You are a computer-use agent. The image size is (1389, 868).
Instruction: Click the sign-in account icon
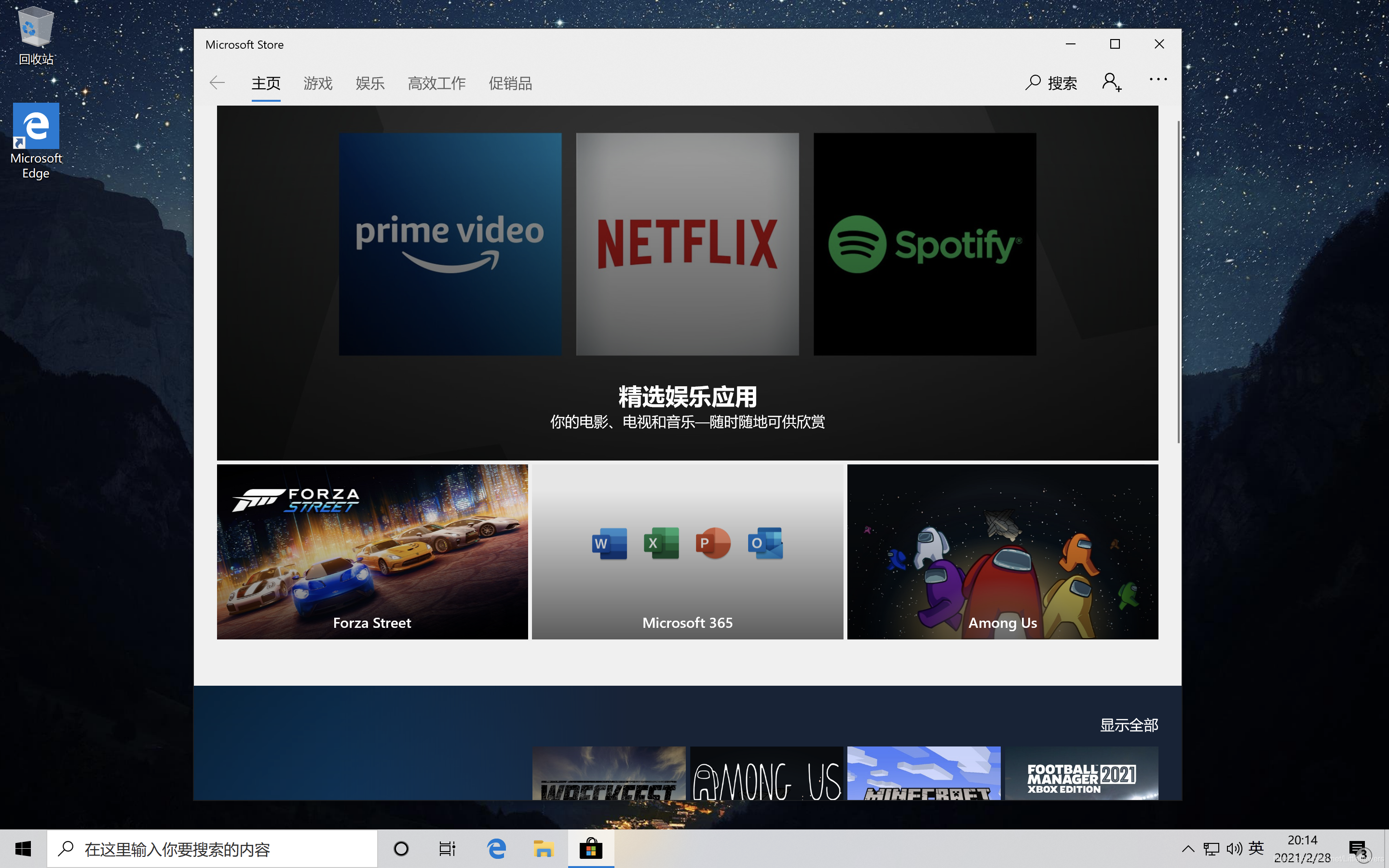(1112, 82)
